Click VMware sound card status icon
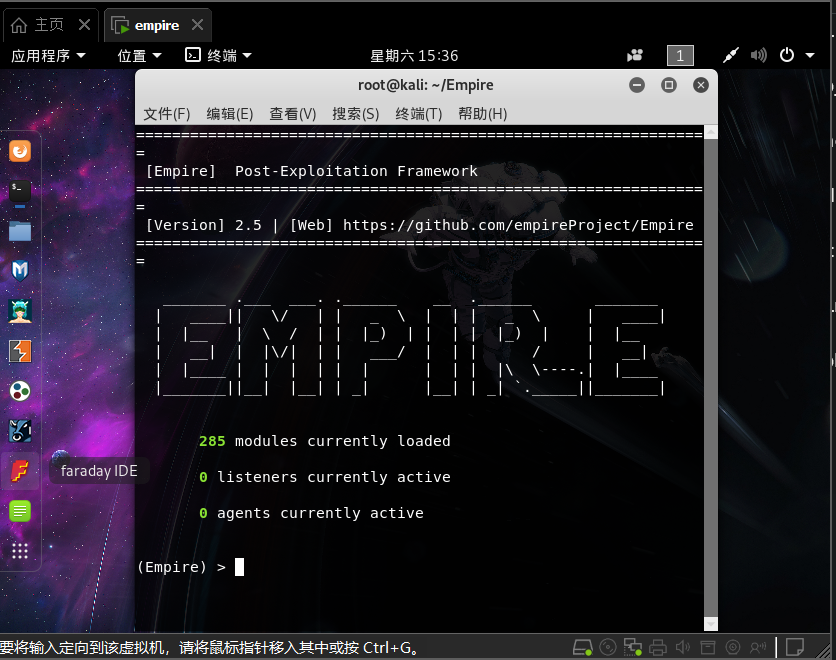Image resolution: width=836 pixels, height=660 pixels. click(683, 647)
